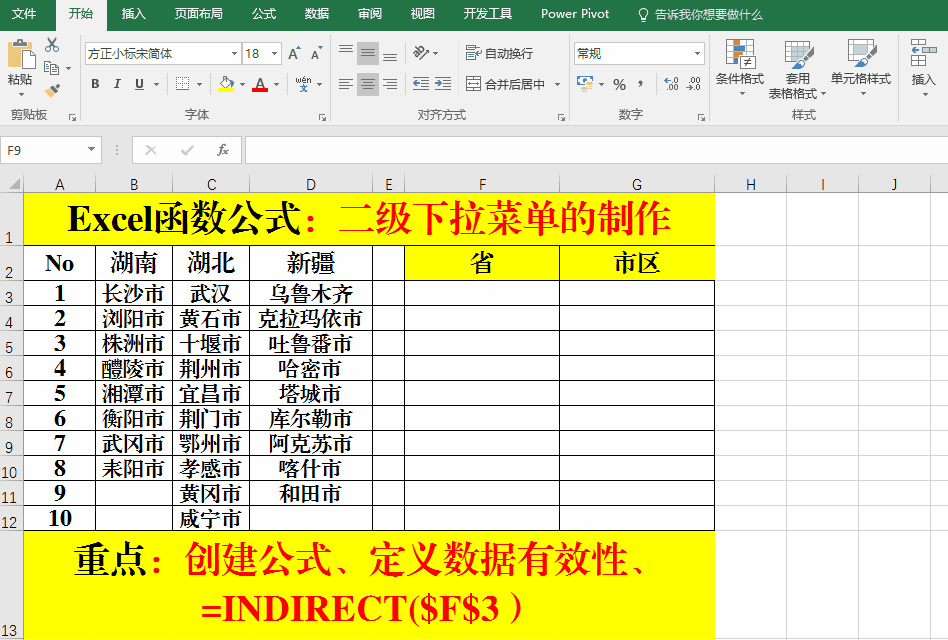Apply percent style format
948x640 pixels.
point(619,85)
